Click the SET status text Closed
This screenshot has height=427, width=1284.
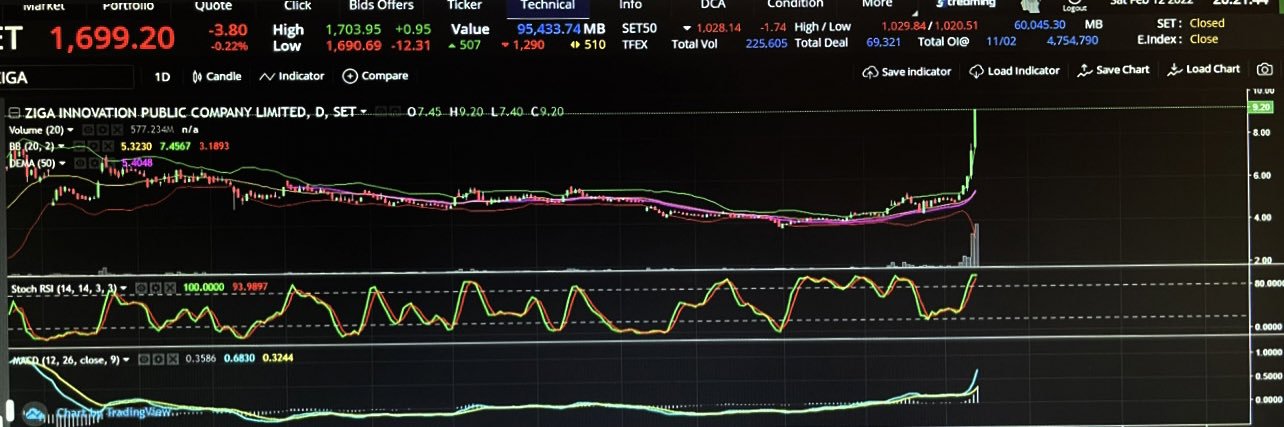pyautogui.click(x=1207, y=23)
